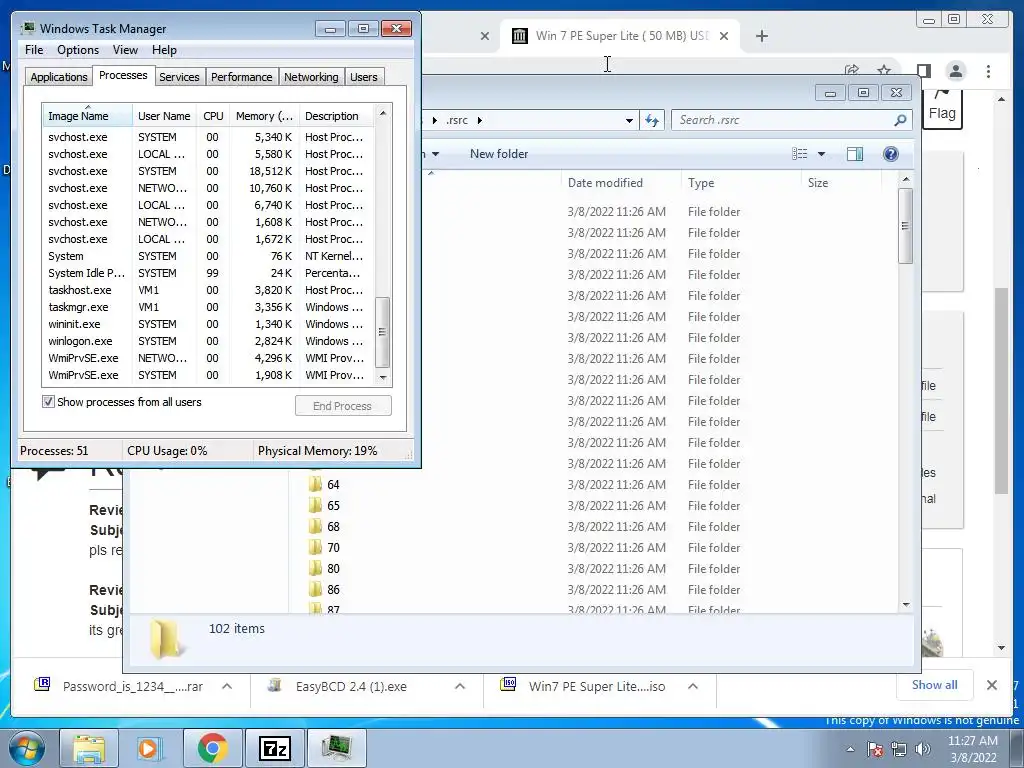Select the taskmgr.exe process row
The height and width of the screenshot is (768, 1024).
click(x=208, y=307)
